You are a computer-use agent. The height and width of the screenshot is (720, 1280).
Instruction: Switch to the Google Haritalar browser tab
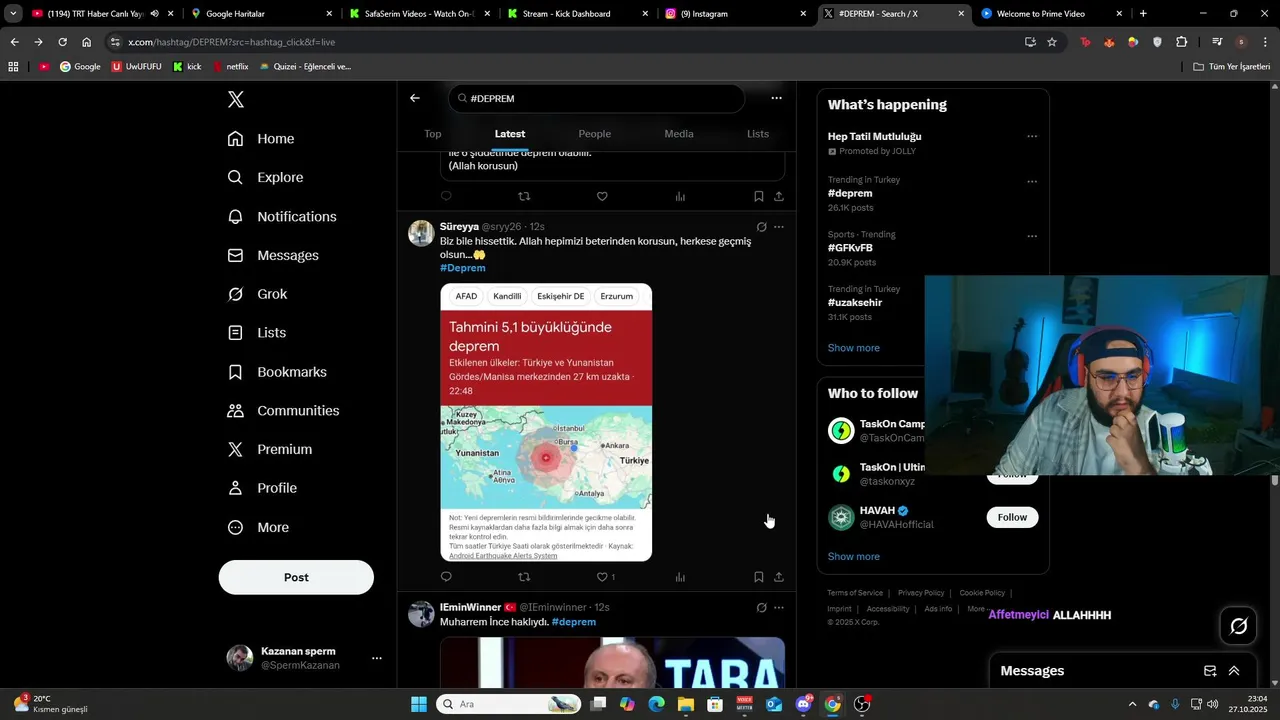(x=262, y=14)
